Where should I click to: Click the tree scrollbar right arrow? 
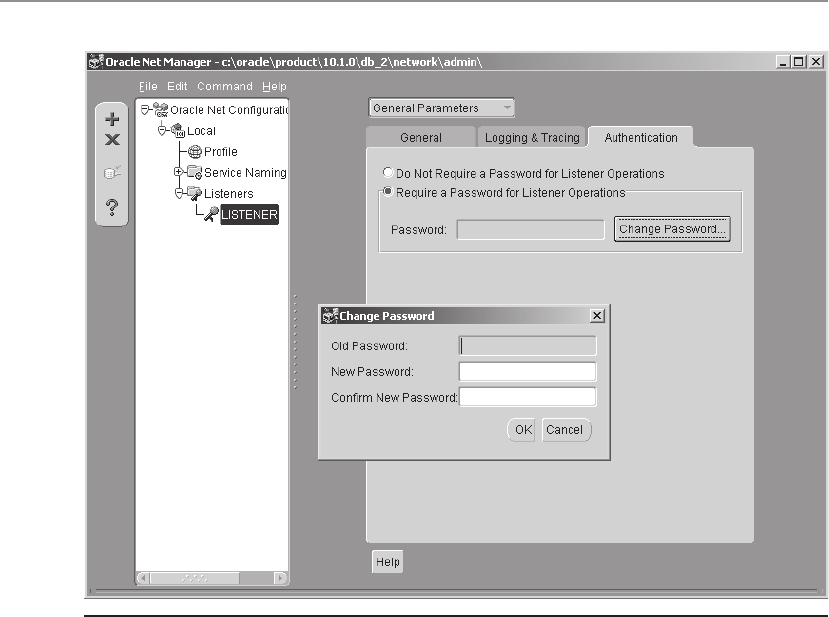tap(281, 578)
